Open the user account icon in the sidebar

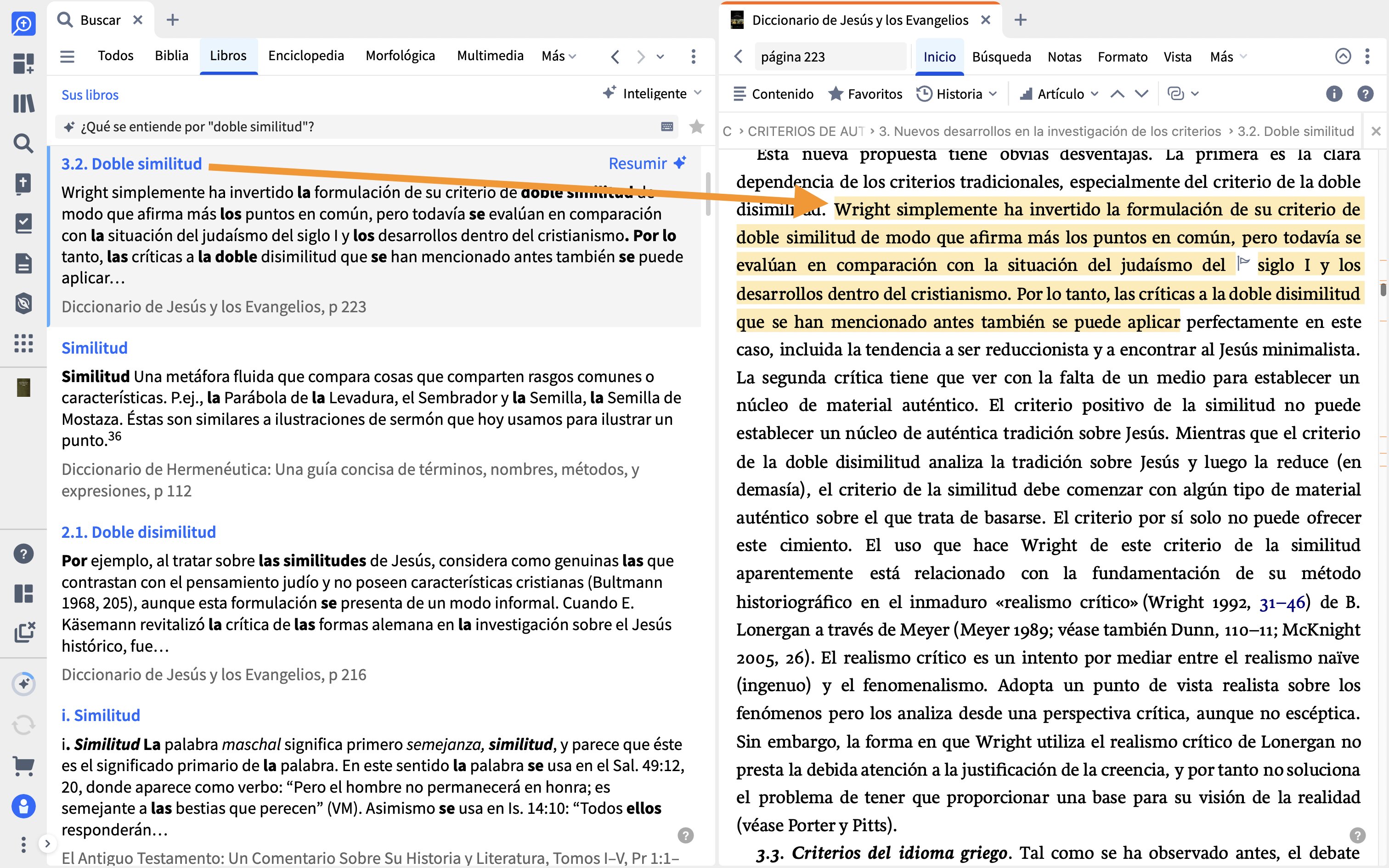tap(23, 806)
